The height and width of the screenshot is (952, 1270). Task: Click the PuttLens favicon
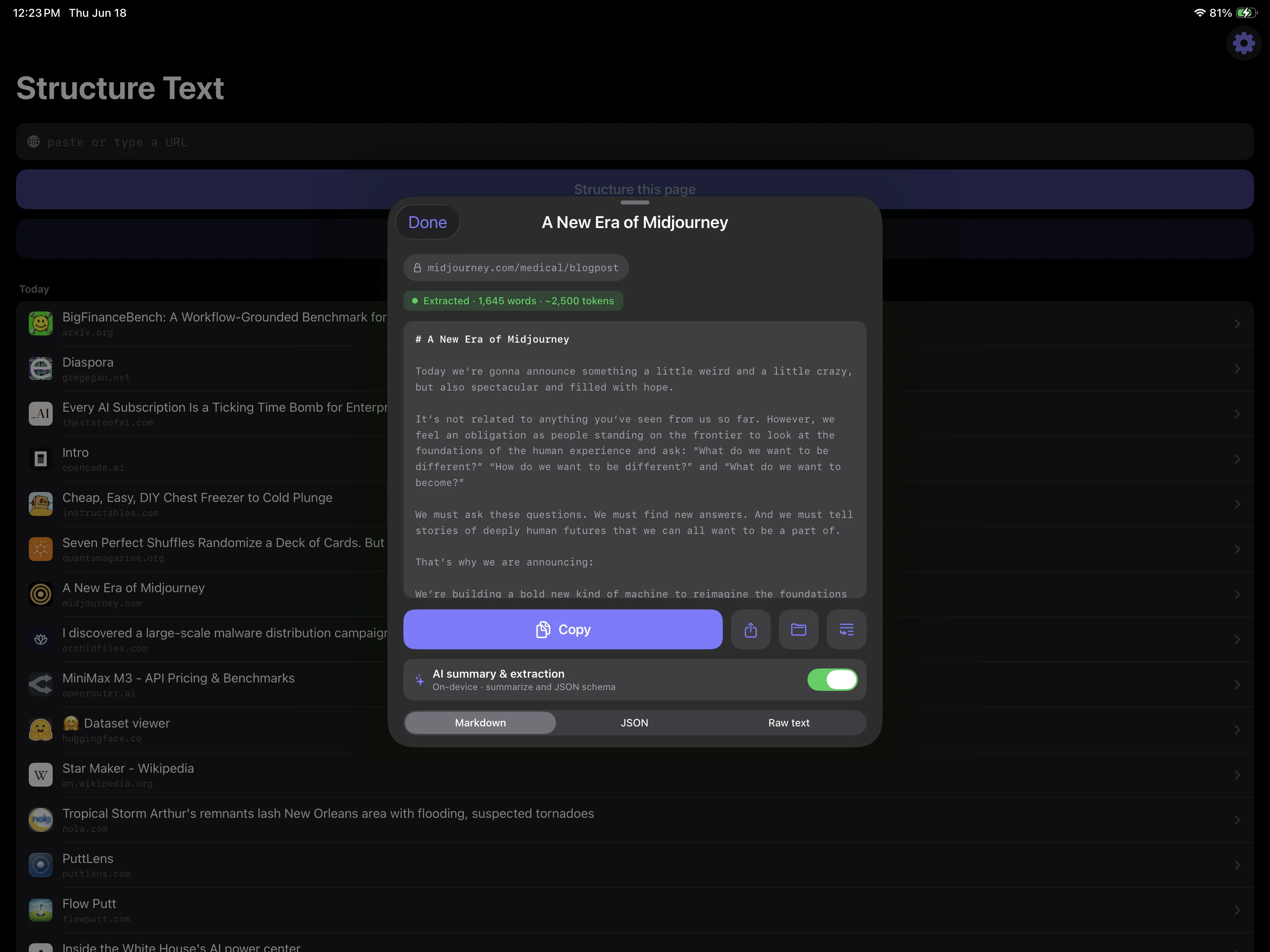(41, 865)
